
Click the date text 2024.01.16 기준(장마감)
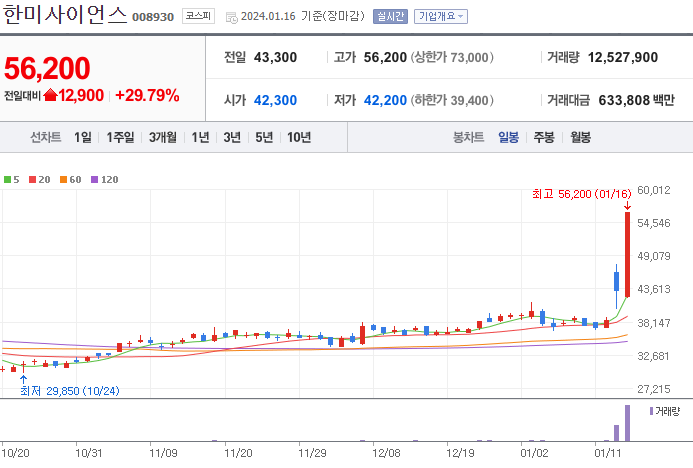point(303,16)
